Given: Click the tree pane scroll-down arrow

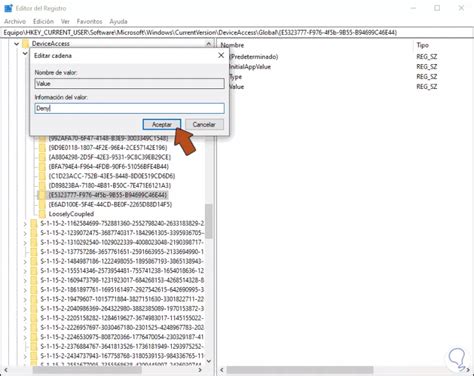Looking at the screenshot, I should (x=209, y=361).
